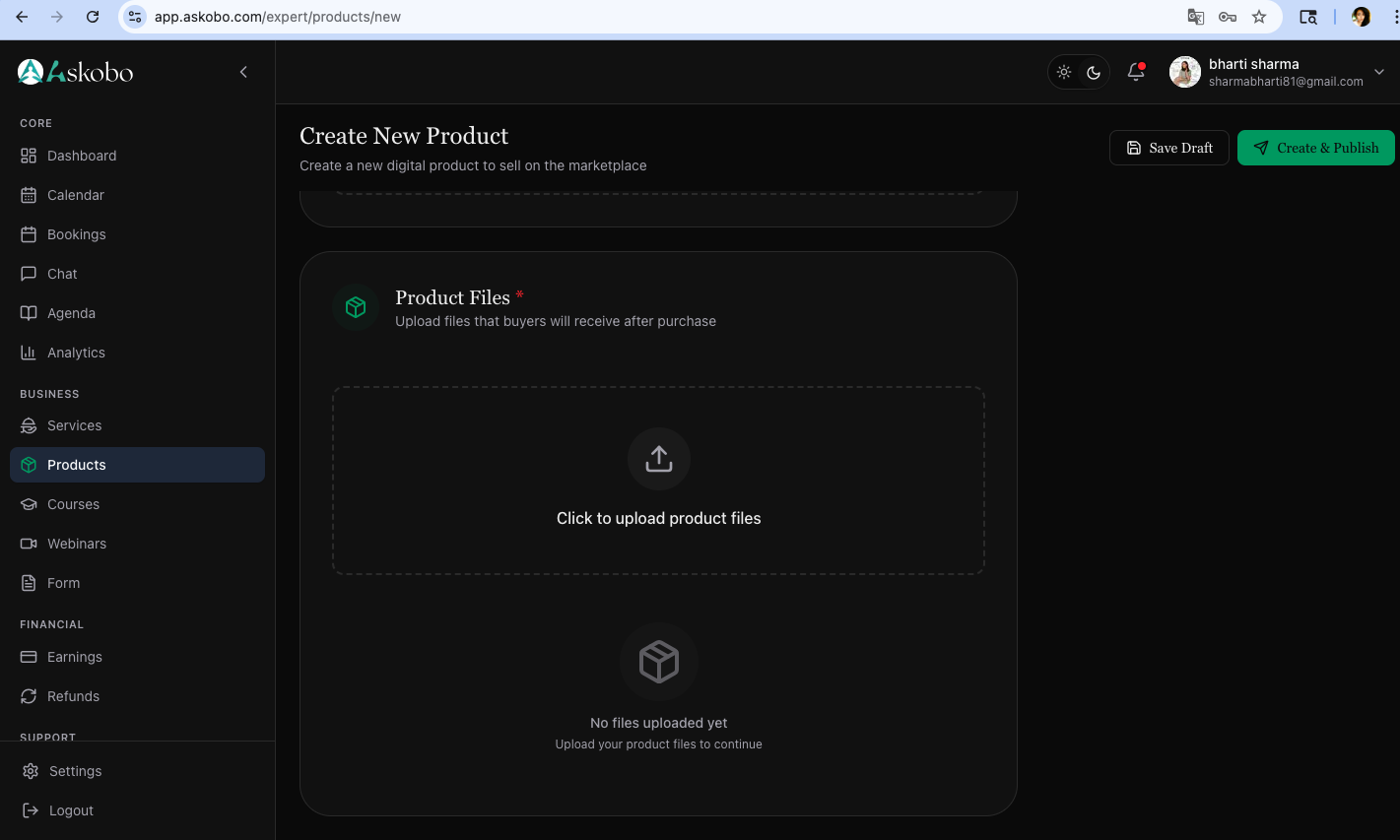Click the Save Draft button
This screenshot has width=1400, height=840.
pyautogui.click(x=1168, y=148)
